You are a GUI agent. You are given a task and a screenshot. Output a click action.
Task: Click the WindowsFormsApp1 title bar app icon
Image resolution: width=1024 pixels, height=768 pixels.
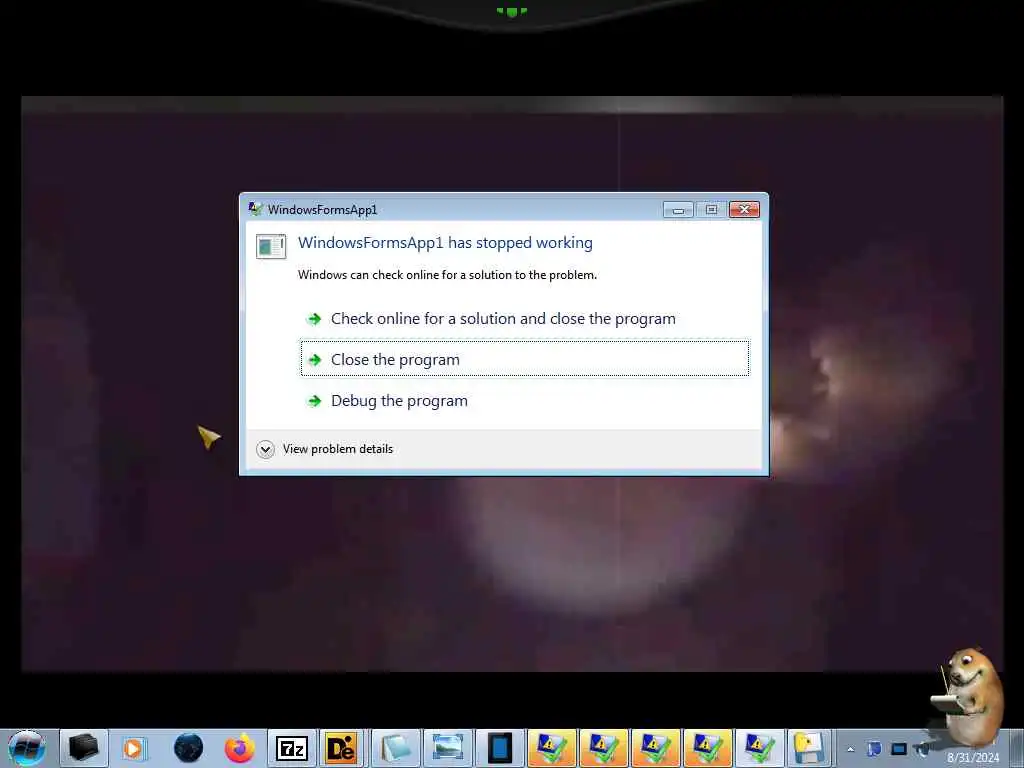(x=255, y=209)
